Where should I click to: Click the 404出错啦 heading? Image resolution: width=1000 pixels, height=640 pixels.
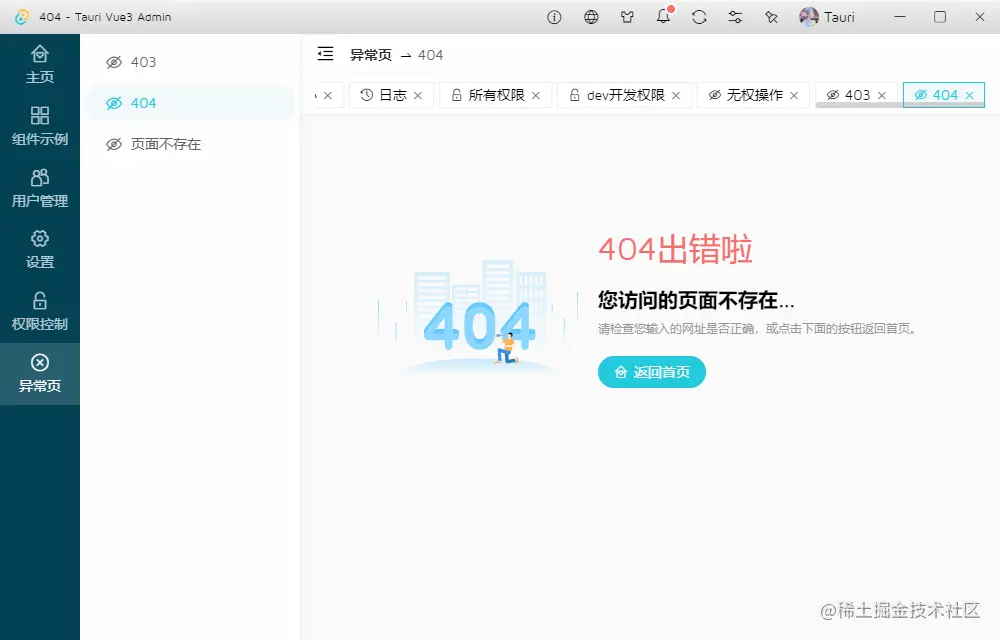pos(675,249)
